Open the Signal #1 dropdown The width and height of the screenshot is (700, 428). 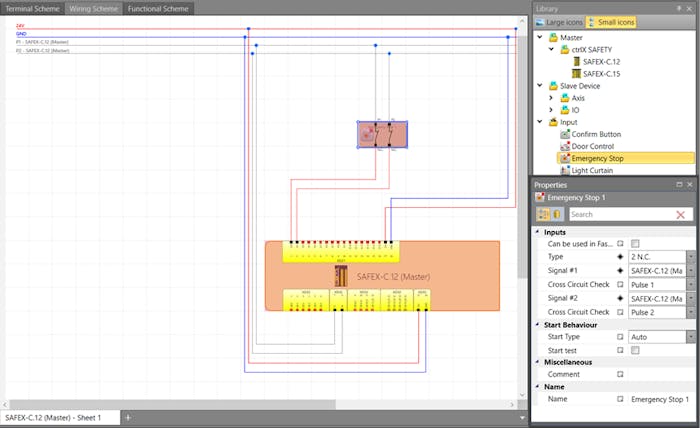tap(691, 270)
